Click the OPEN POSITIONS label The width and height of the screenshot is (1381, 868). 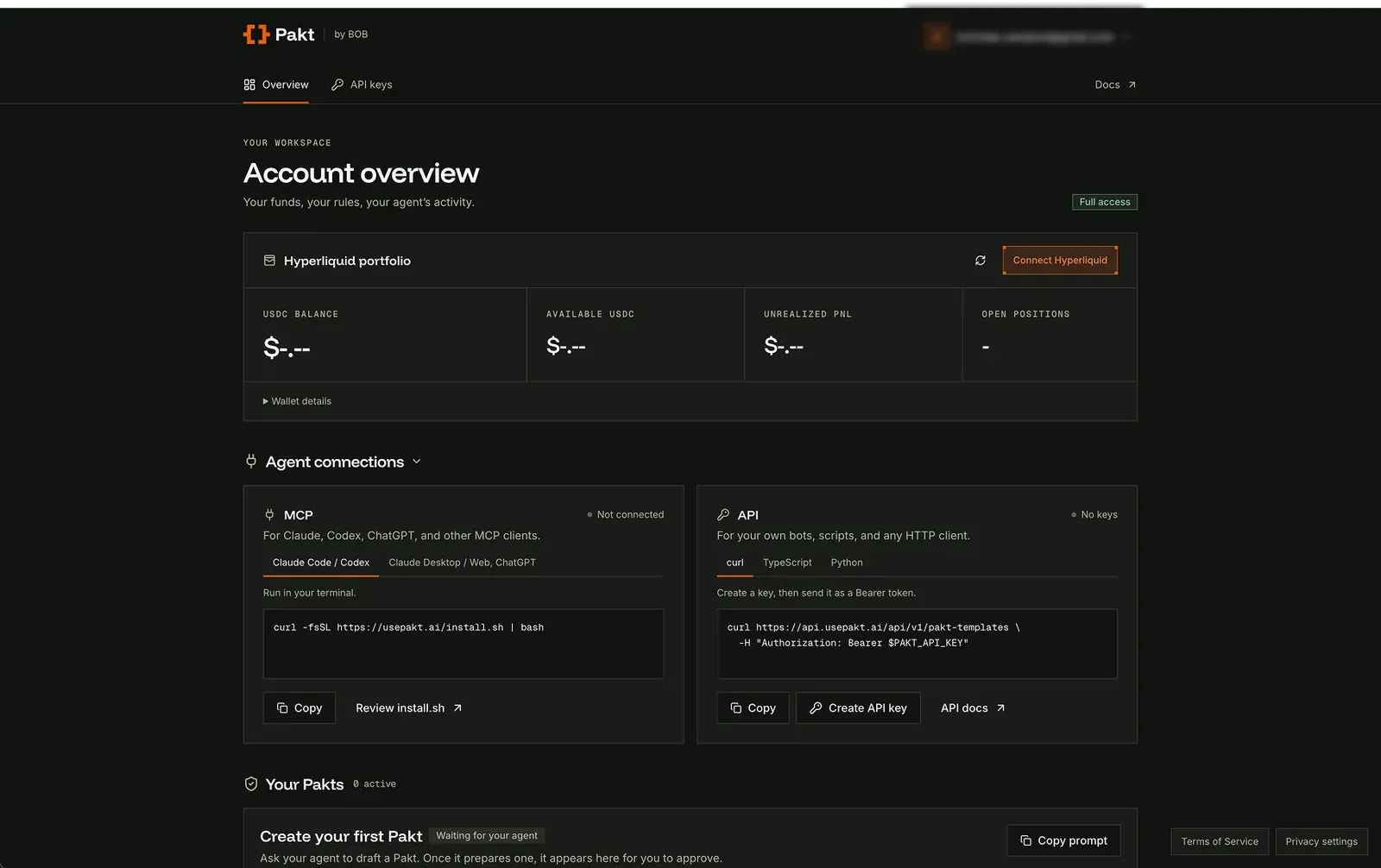coord(1025,314)
